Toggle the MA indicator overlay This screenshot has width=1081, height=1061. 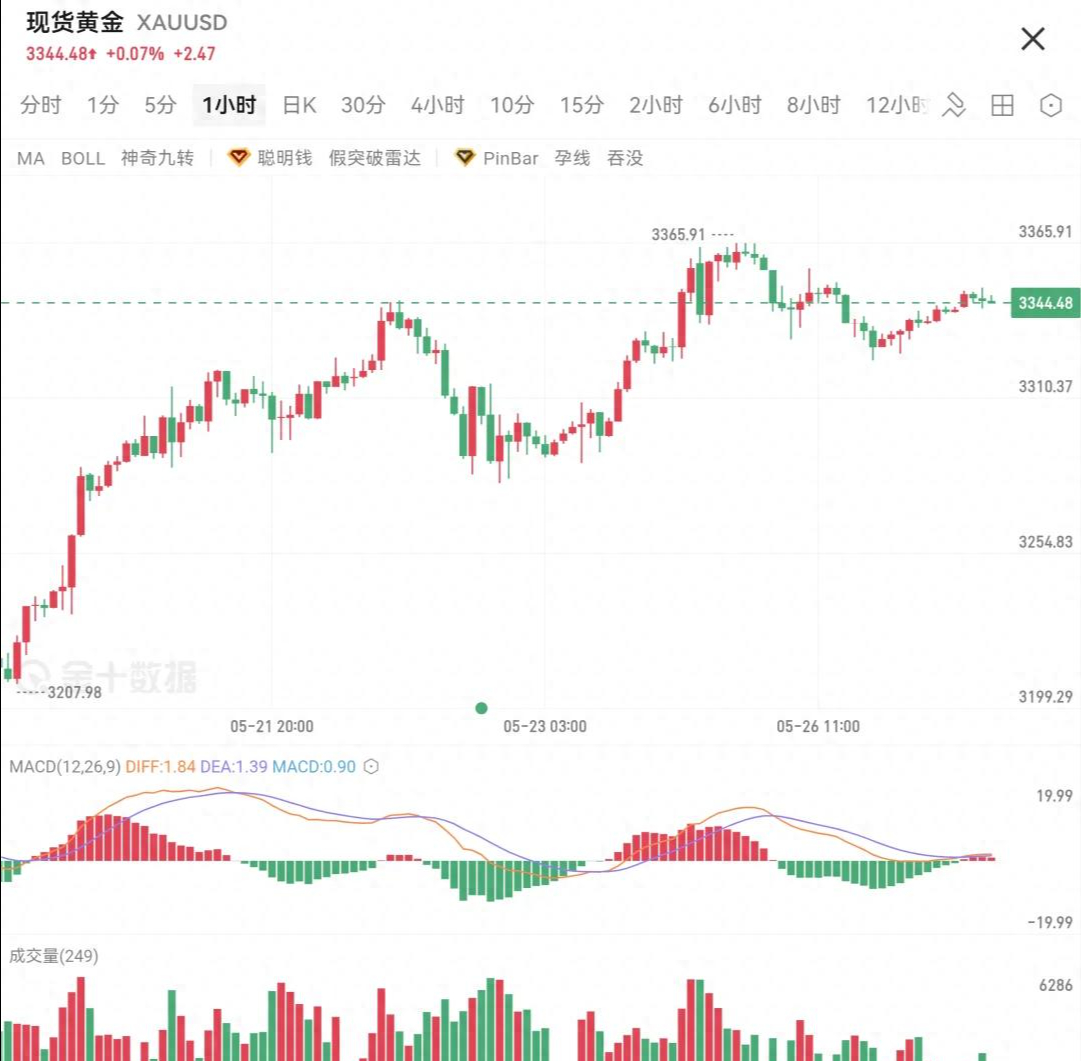click(x=31, y=158)
